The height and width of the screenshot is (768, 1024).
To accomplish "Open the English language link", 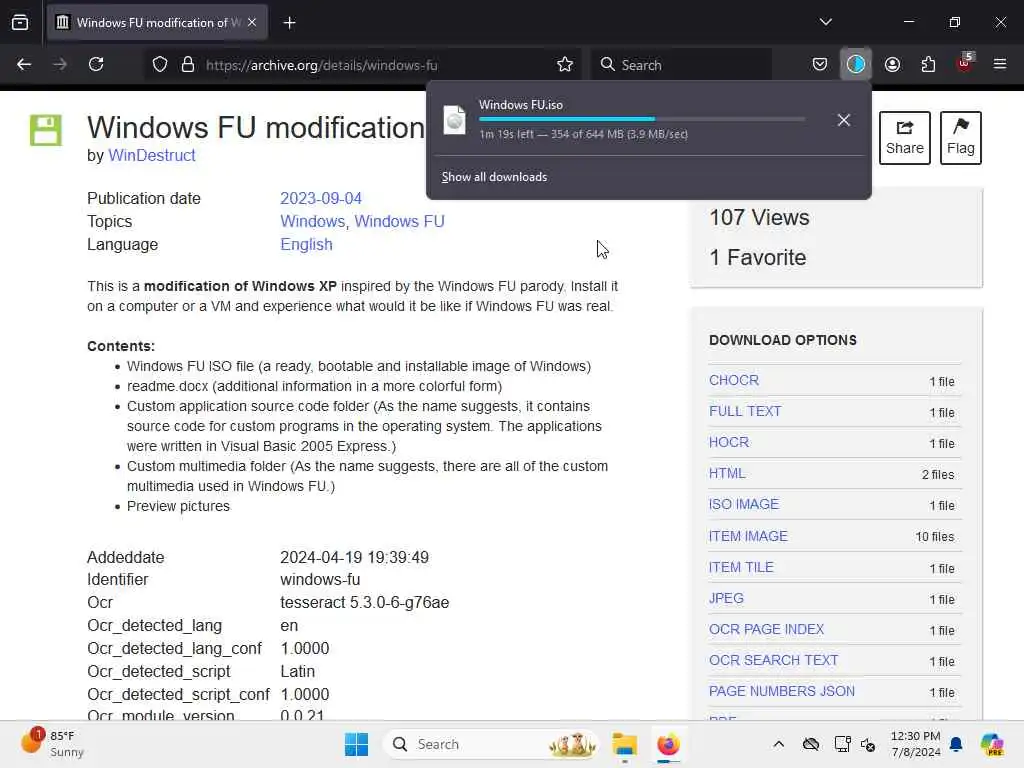I will (x=306, y=244).
